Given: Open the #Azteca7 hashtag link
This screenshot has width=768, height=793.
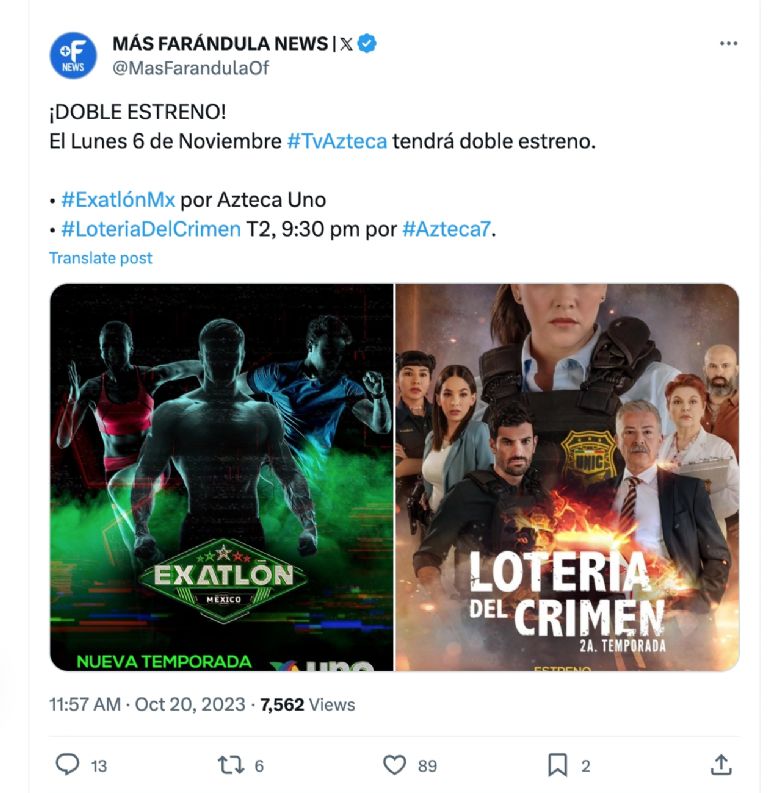Looking at the screenshot, I should [446, 230].
